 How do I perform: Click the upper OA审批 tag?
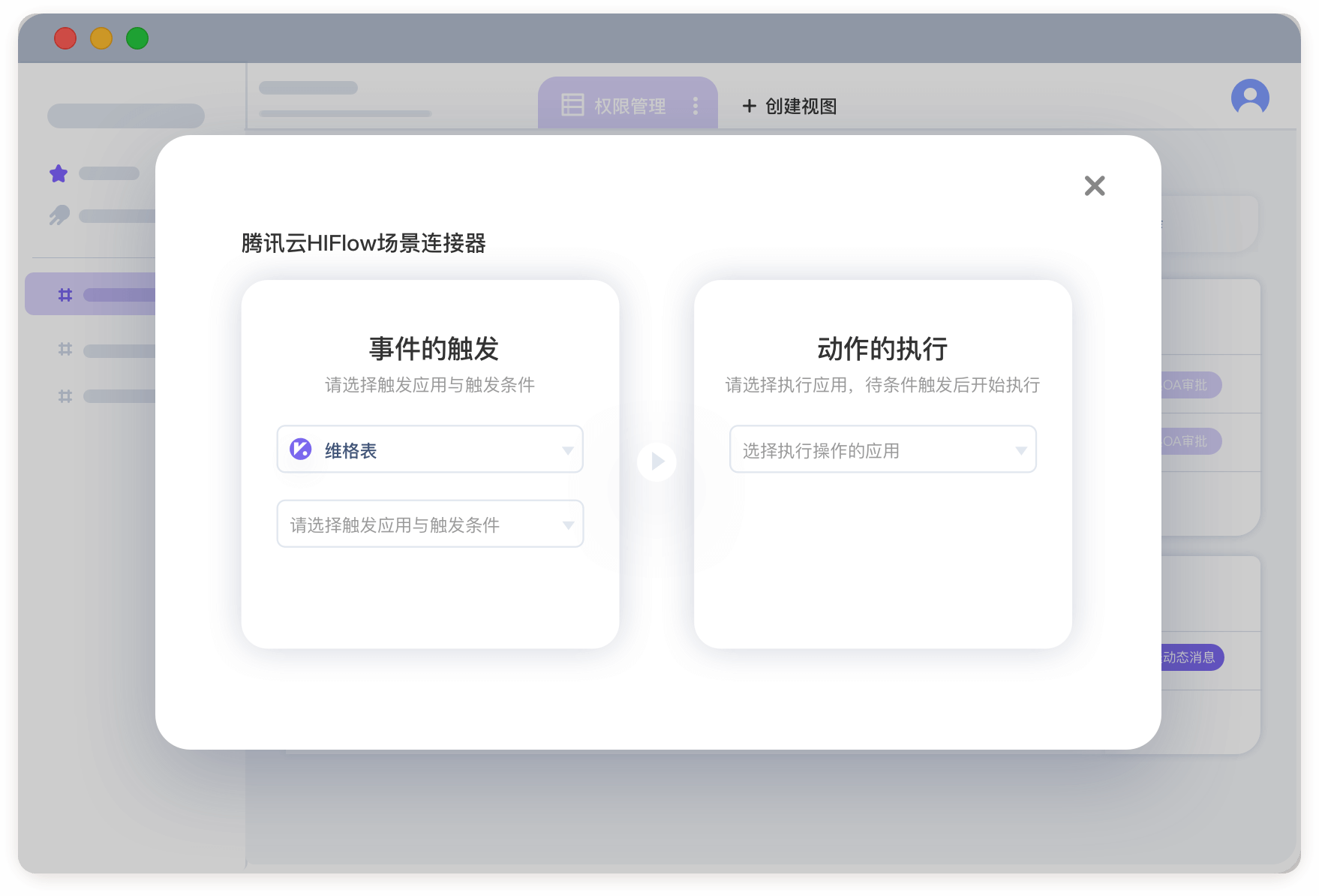1191,385
